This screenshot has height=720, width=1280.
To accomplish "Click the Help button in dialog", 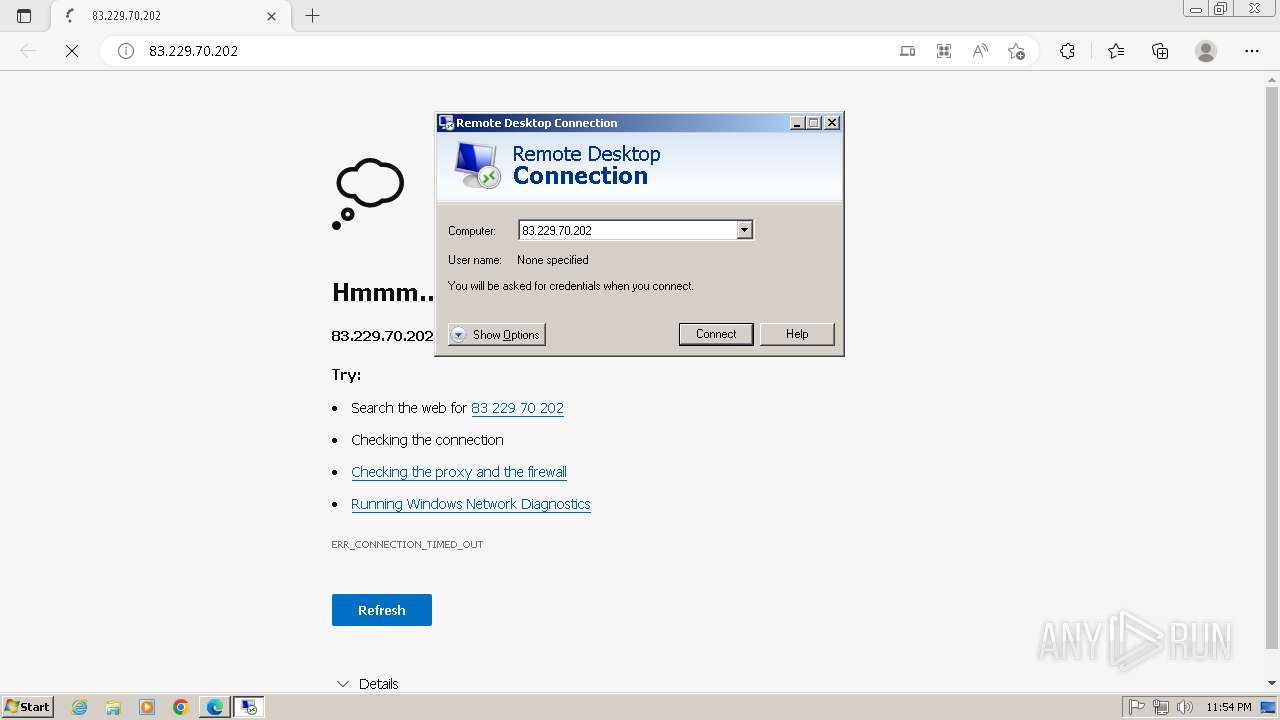I will click(797, 334).
